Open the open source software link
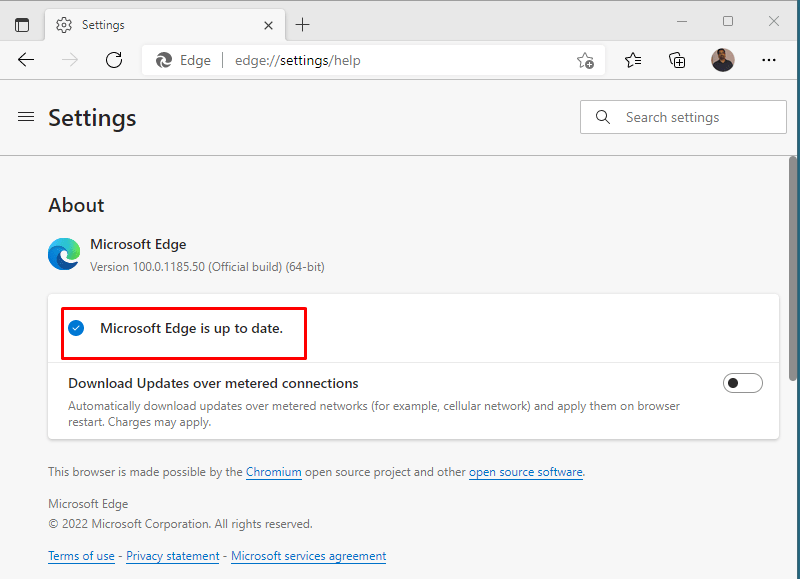Image resolution: width=802 pixels, height=579 pixels. (526, 472)
